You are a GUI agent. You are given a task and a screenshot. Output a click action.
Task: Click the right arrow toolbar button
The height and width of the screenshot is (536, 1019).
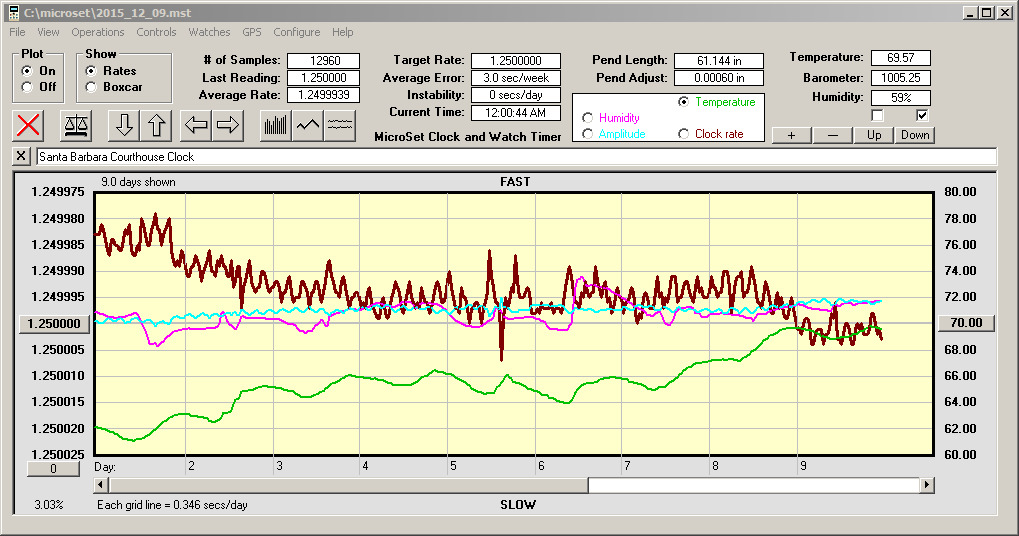pyautogui.click(x=227, y=125)
